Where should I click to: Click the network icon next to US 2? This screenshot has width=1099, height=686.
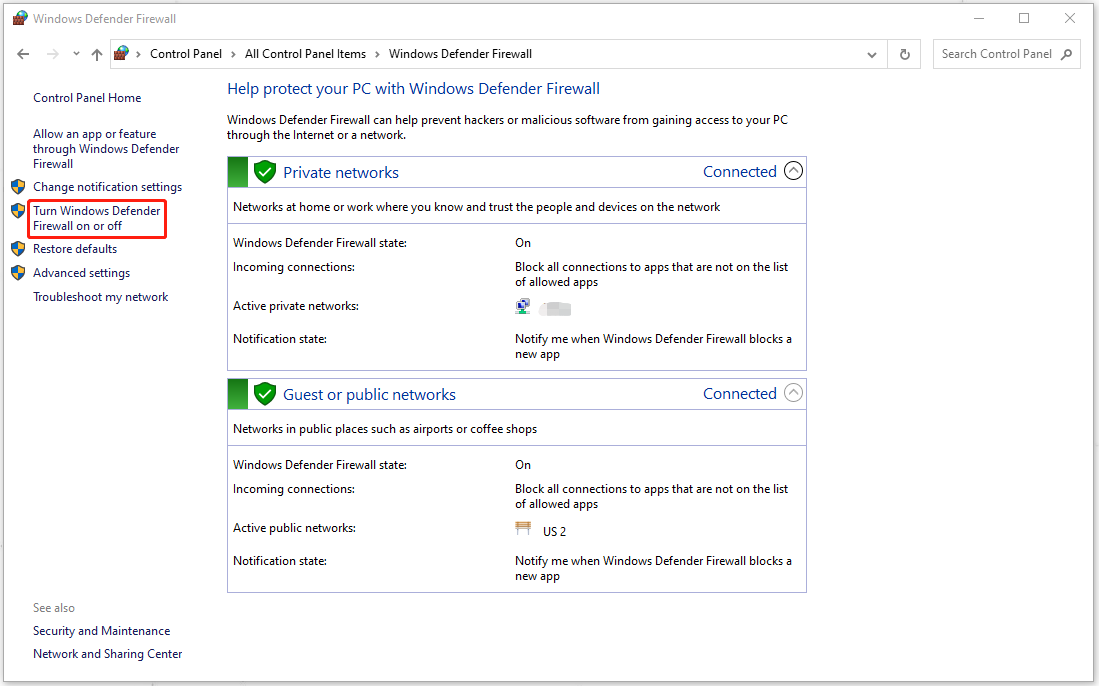(523, 528)
